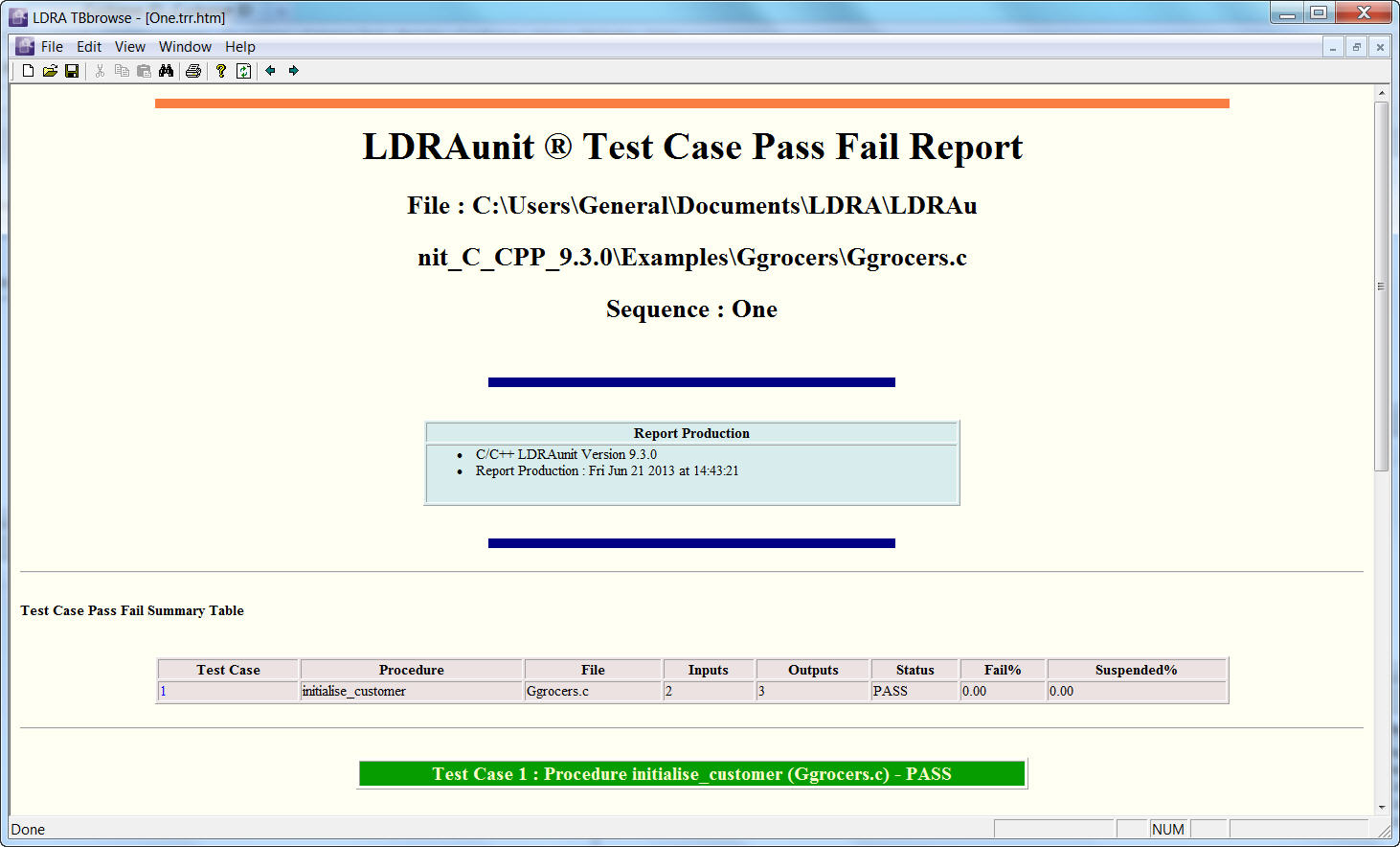This screenshot has height=847, width=1400.
Task: Open the File menu
Action: pos(52,47)
